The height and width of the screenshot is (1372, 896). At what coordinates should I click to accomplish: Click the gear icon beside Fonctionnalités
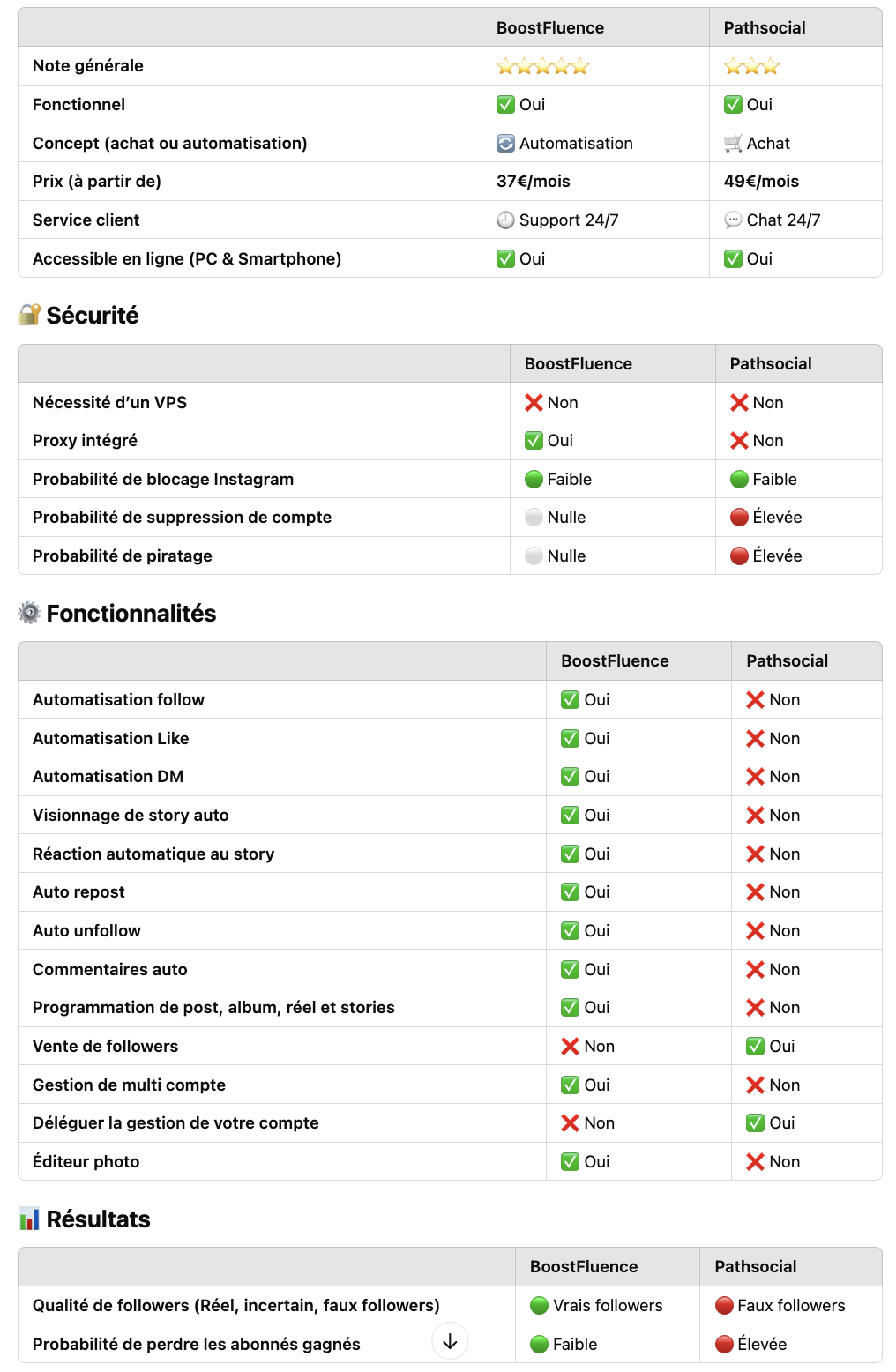click(29, 613)
